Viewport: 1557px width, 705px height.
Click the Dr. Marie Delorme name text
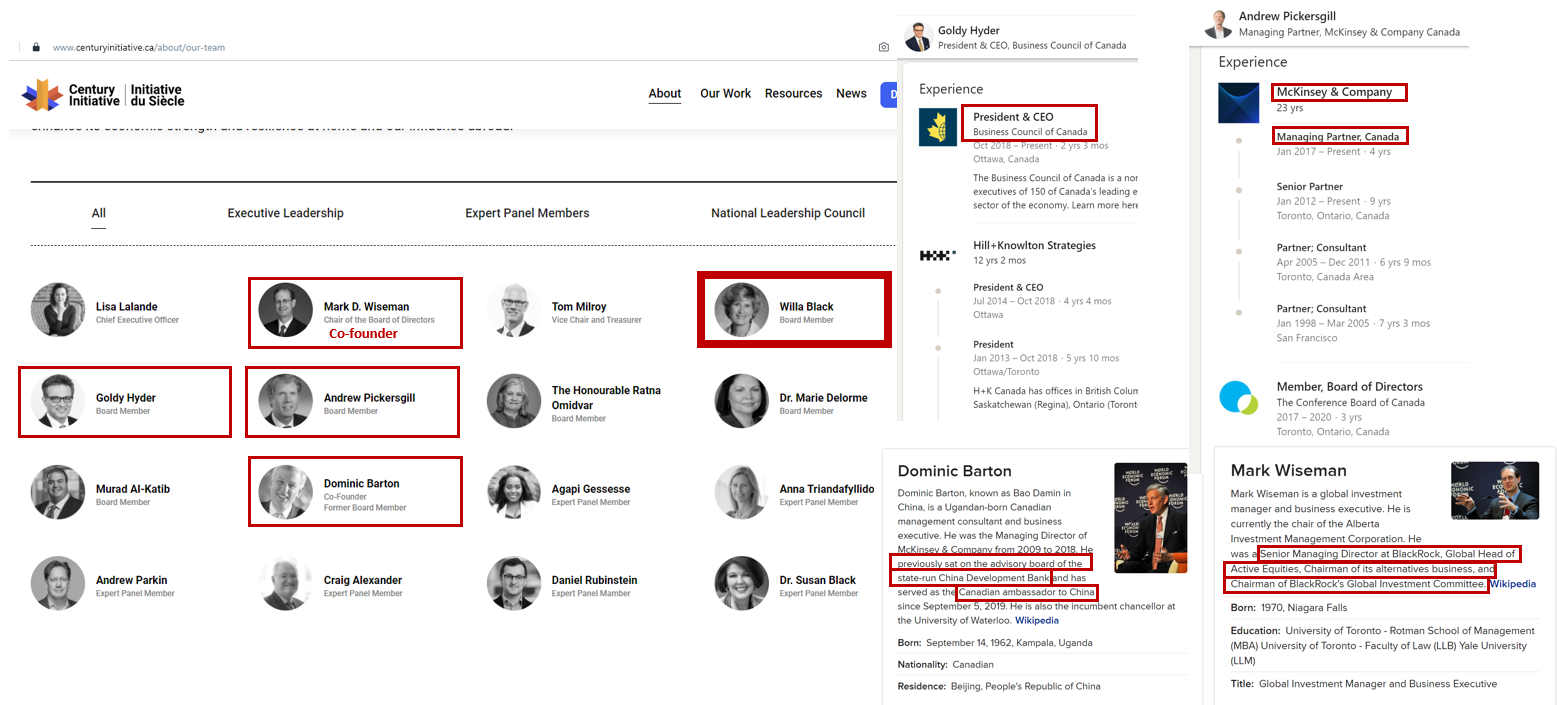(x=824, y=398)
